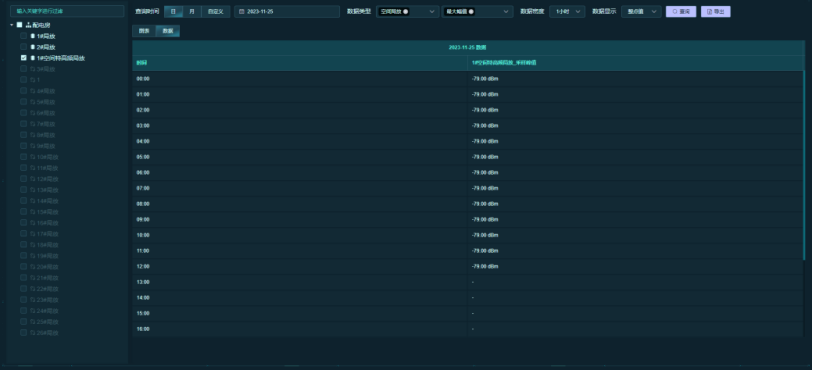Screen dimensions: 813x371
Task: Click the sensor icon beside 7#局放
Action: (33, 124)
